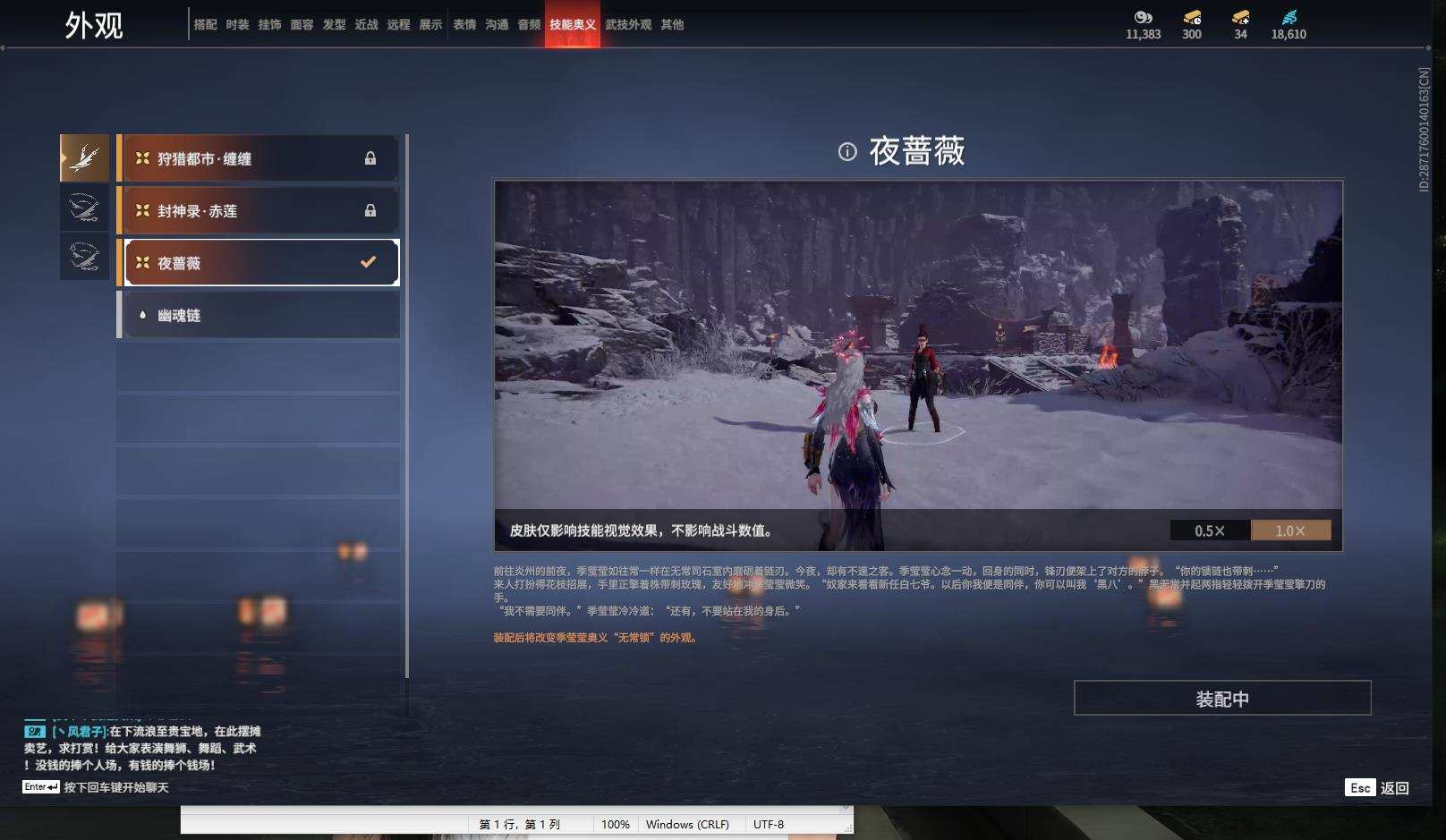
Task: Select the highlighted skill icon in left sidebar
Action: point(85,158)
